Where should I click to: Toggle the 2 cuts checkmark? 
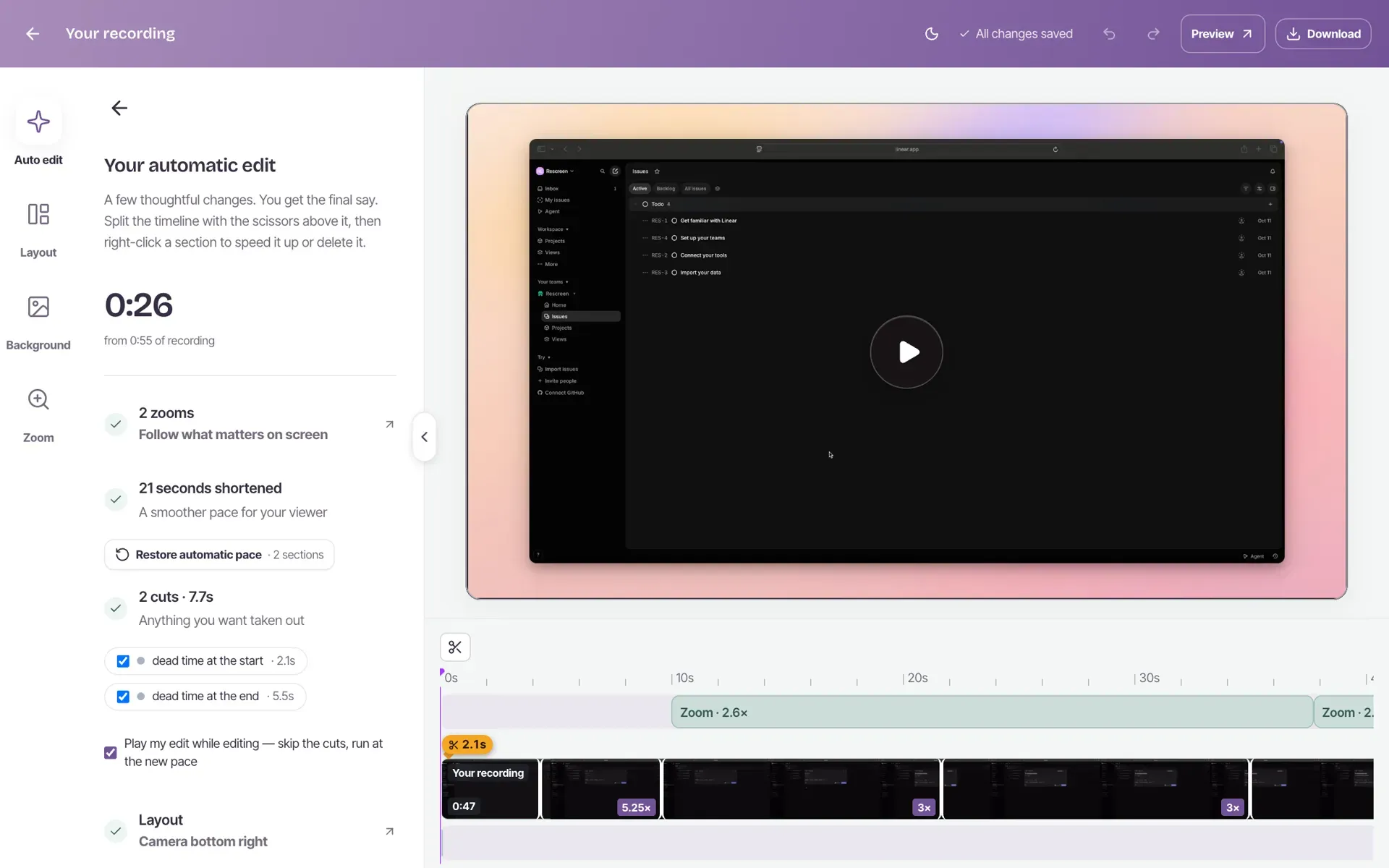point(116,608)
